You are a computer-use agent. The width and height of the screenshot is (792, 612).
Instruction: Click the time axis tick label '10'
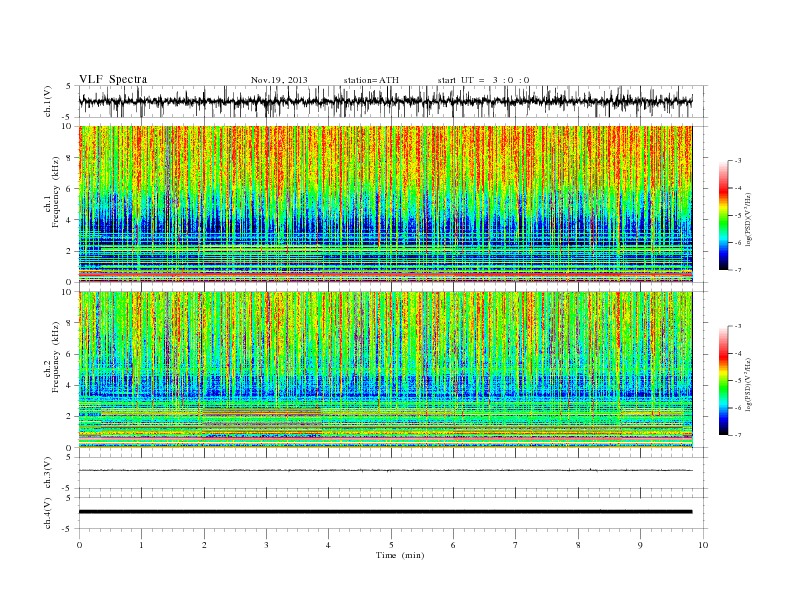(x=703, y=545)
